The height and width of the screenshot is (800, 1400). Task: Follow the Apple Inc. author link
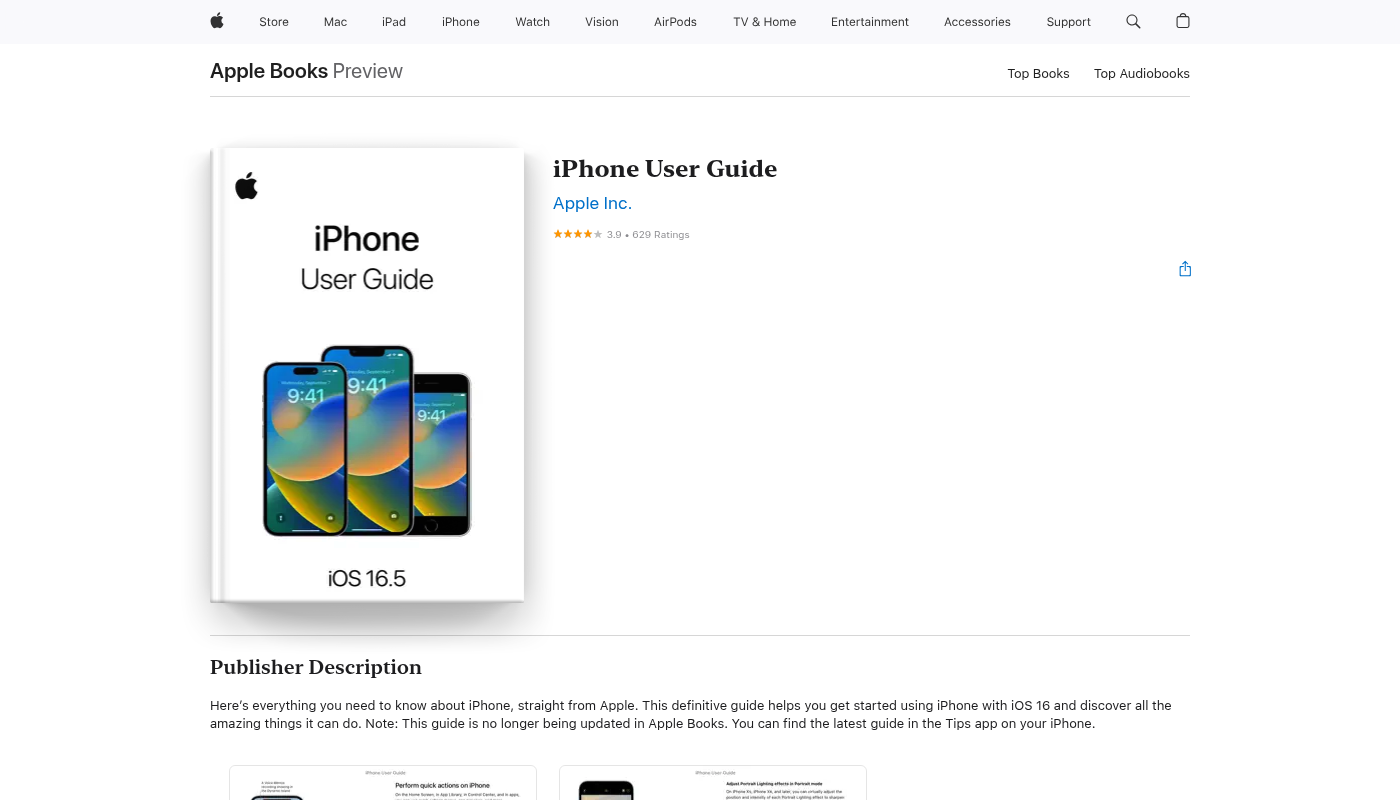[592, 203]
